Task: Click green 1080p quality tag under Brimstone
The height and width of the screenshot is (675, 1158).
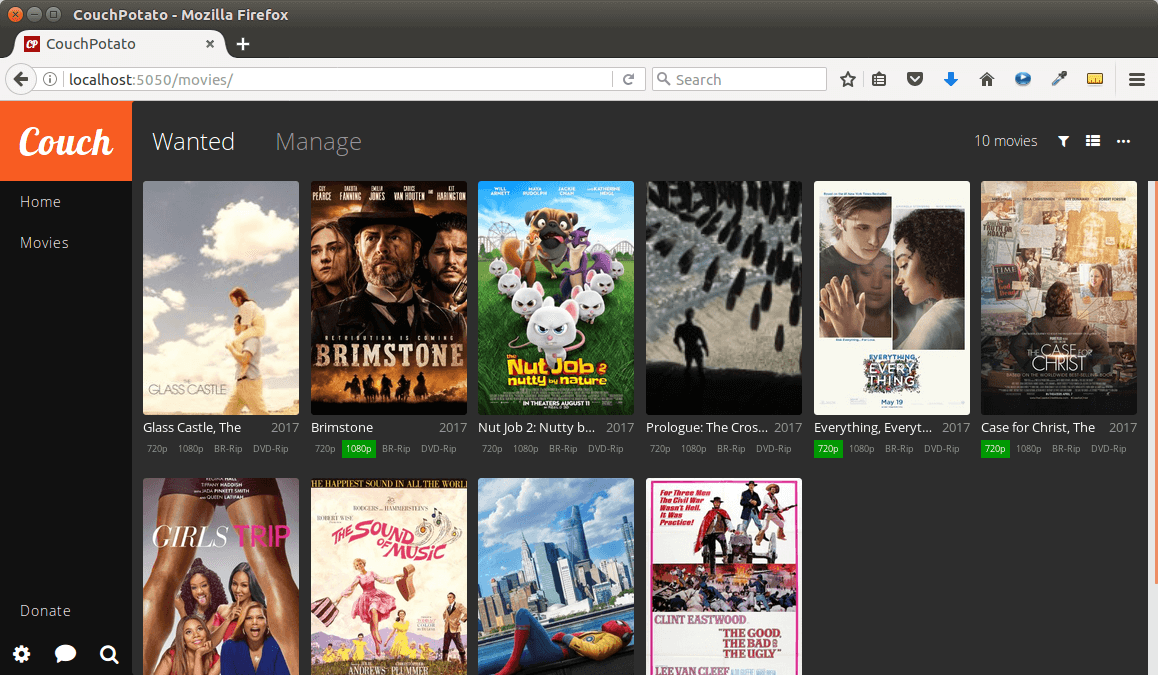Action: 359,449
